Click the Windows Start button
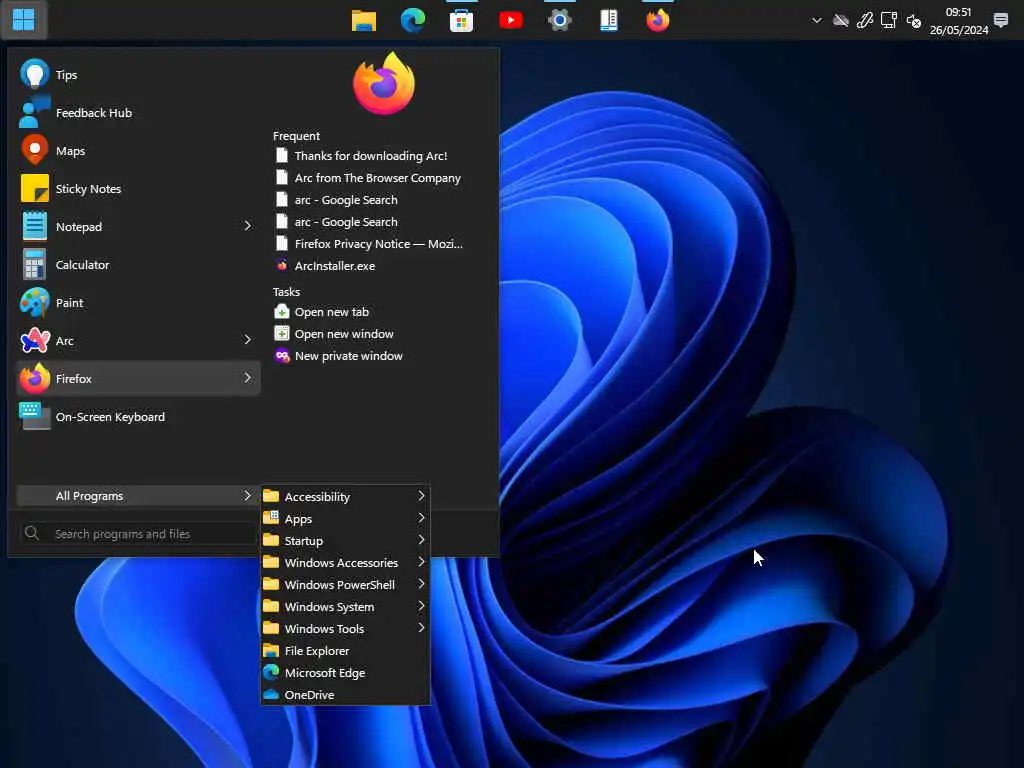 coord(24,20)
